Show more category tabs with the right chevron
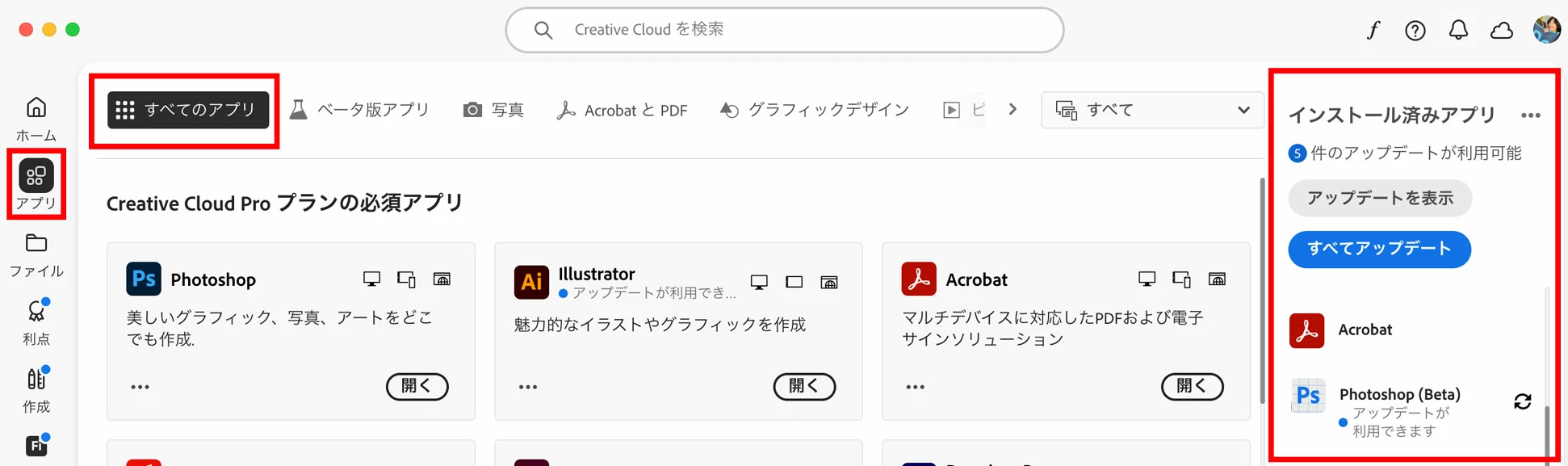Viewport: 1568px width, 466px height. [1012, 109]
